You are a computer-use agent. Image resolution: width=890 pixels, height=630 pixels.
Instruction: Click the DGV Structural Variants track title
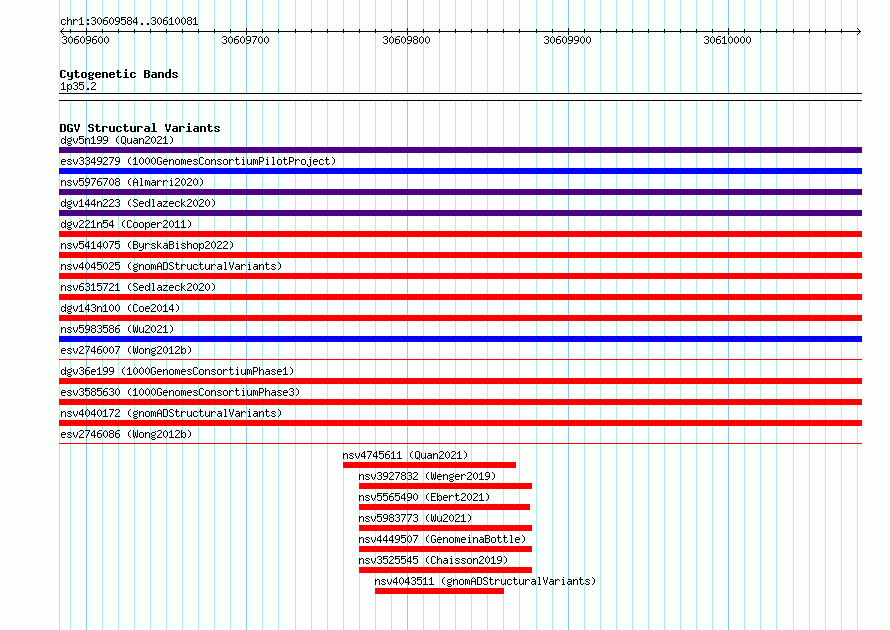[140, 128]
